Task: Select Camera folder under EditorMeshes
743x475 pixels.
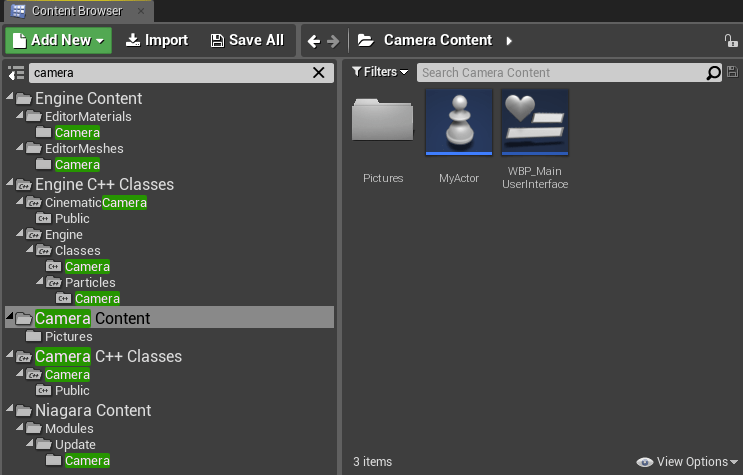Action: (x=77, y=165)
